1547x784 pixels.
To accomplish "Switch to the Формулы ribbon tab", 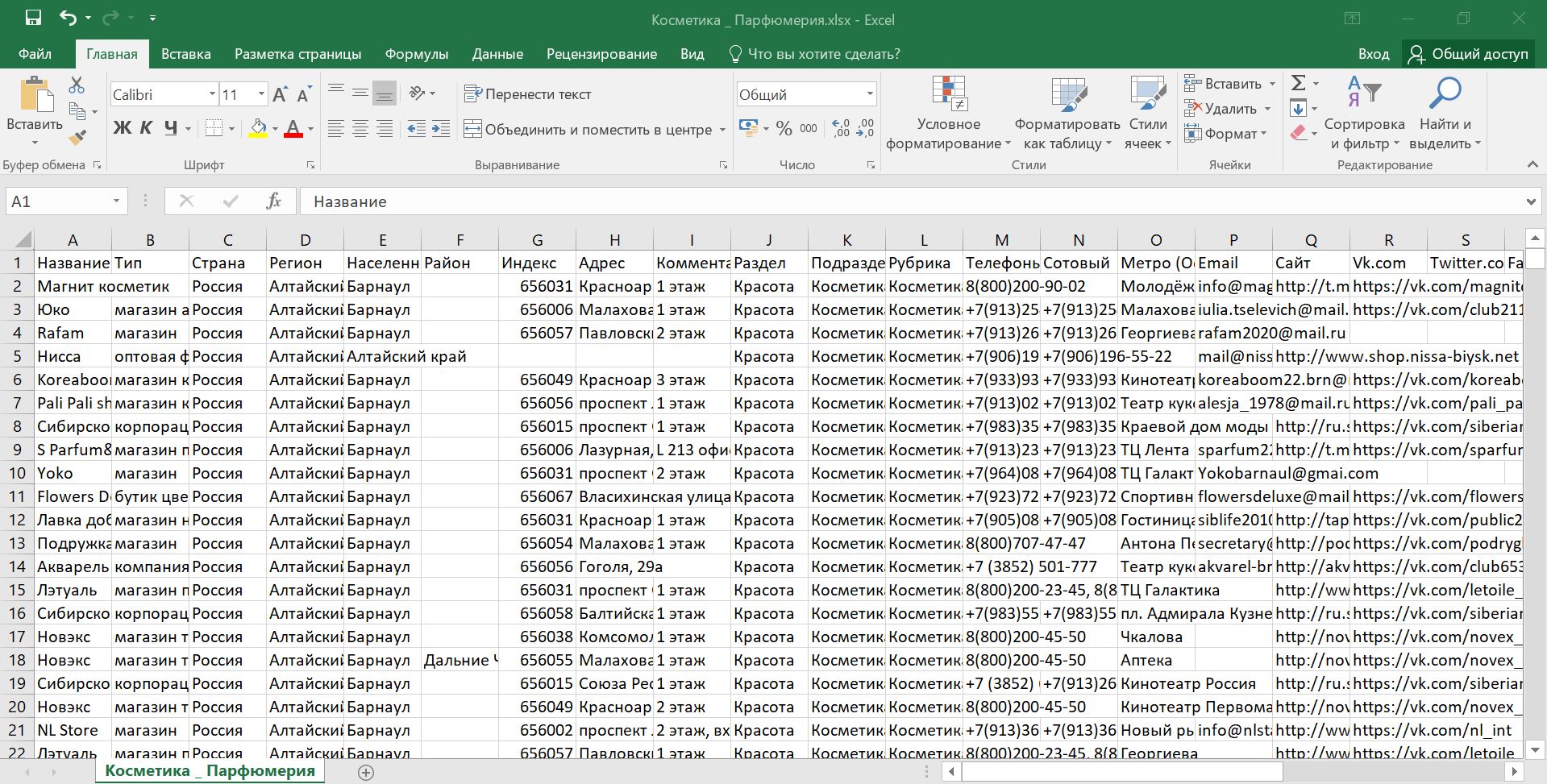I will coord(416,54).
